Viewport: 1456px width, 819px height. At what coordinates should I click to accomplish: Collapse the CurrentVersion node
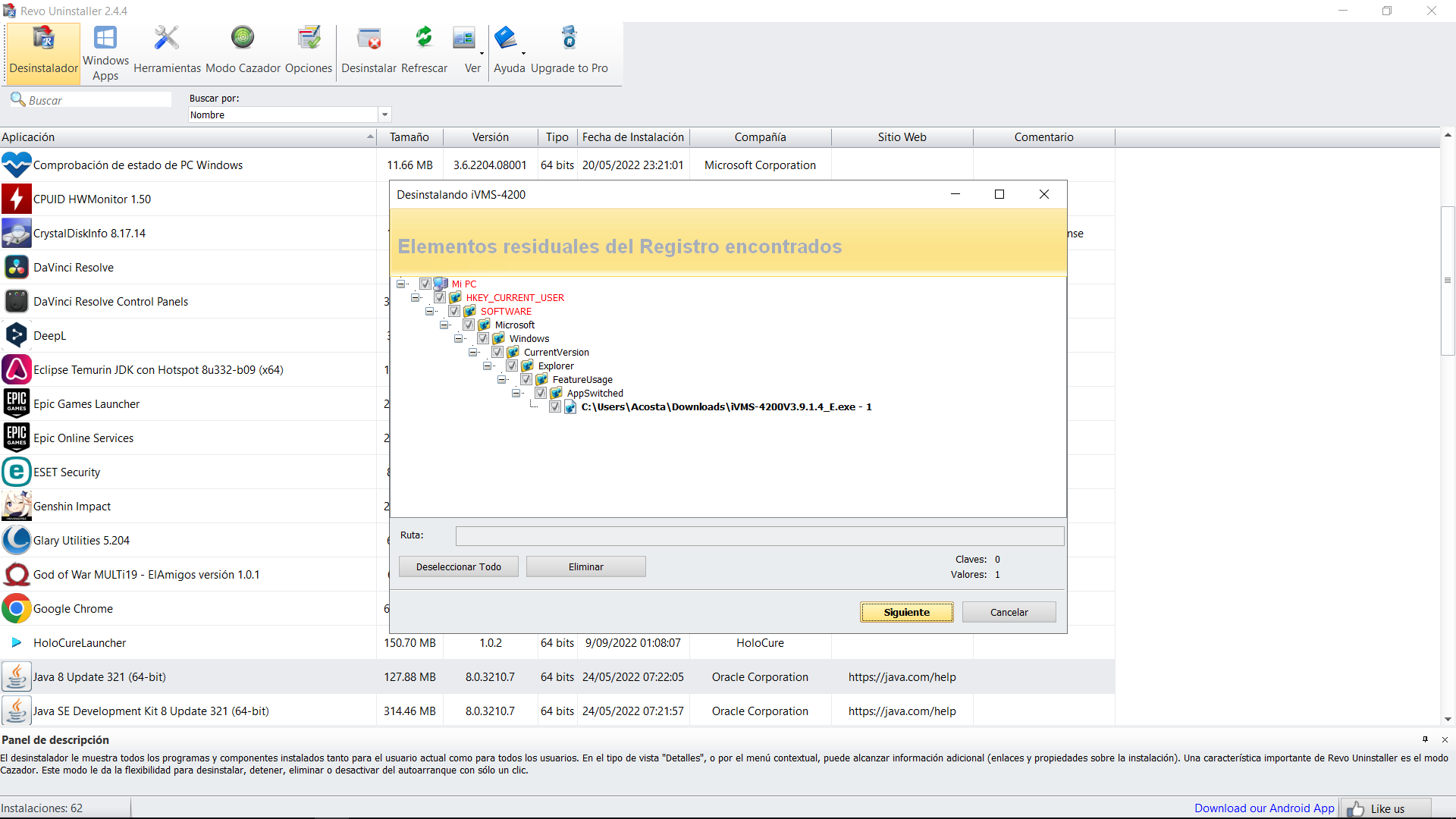coord(473,352)
